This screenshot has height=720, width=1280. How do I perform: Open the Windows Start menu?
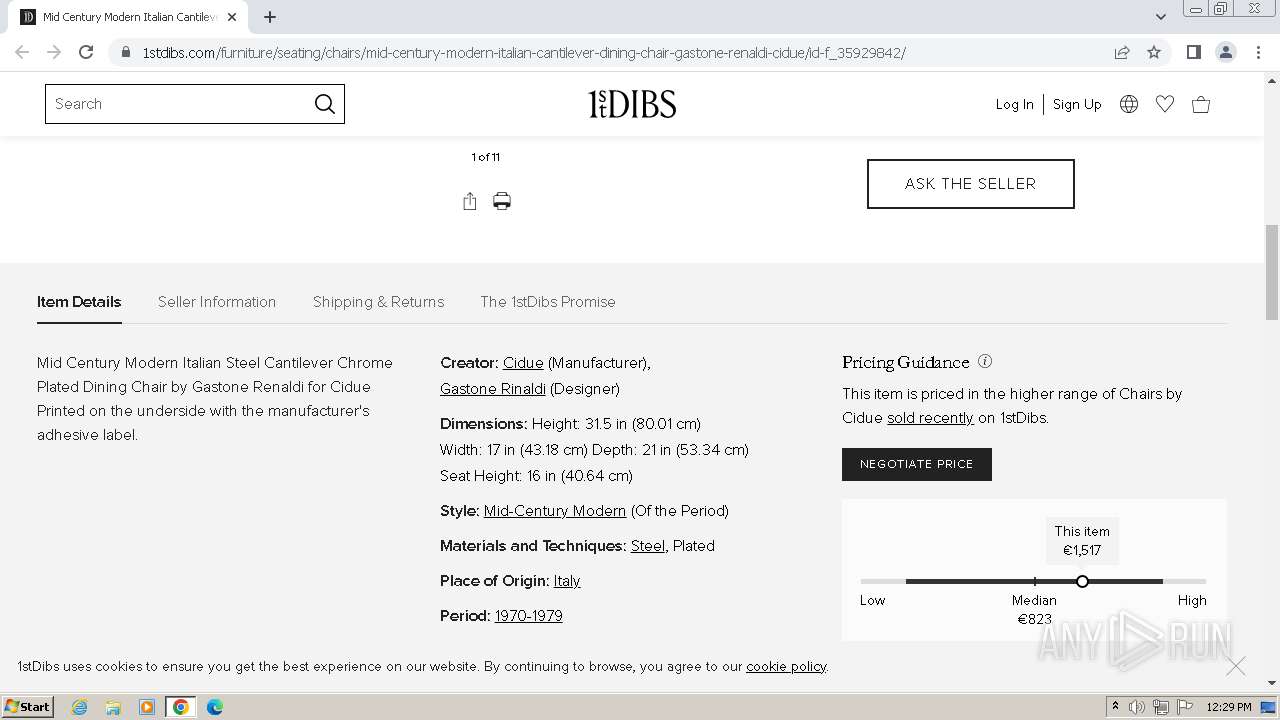click(27, 707)
